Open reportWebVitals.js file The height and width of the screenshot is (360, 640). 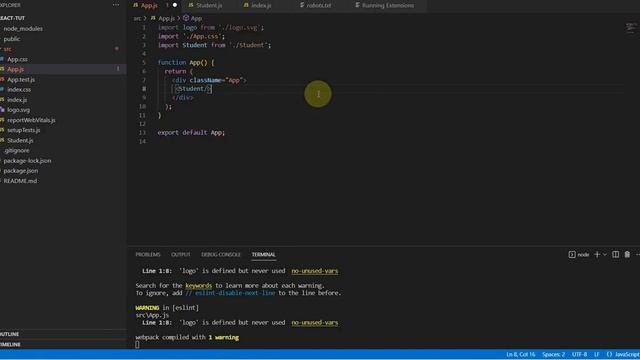(31, 120)
